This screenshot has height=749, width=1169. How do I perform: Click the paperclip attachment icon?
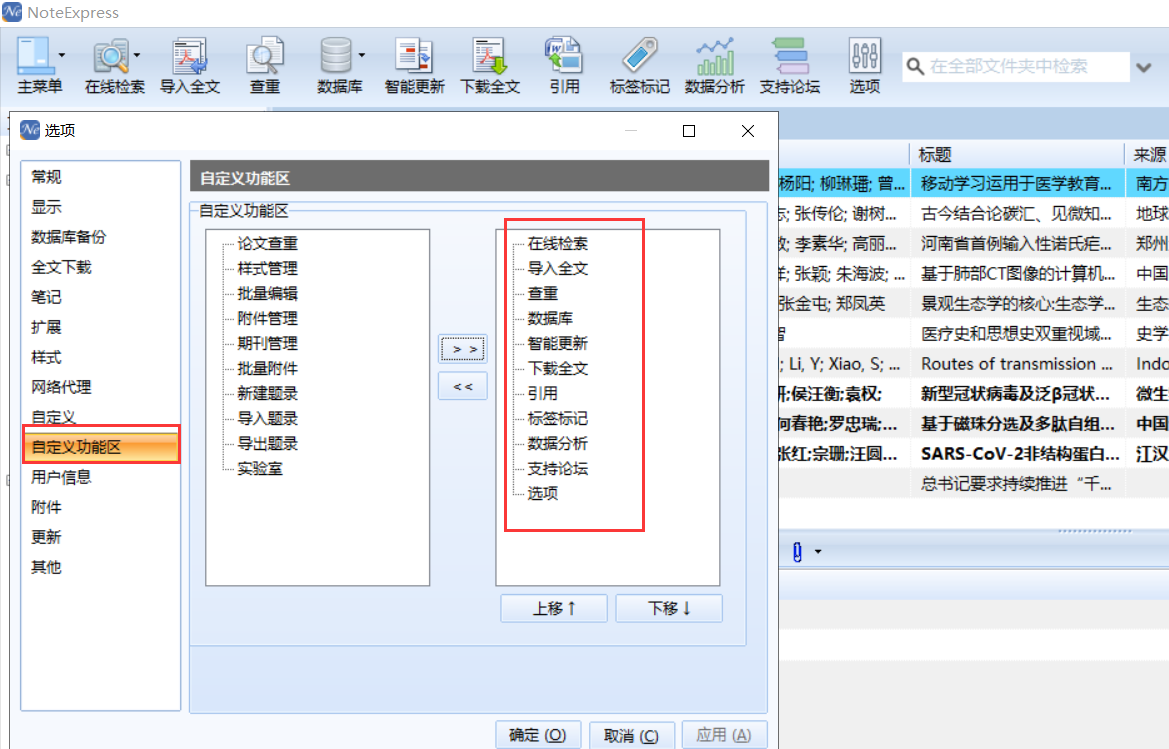pos(797,552)
